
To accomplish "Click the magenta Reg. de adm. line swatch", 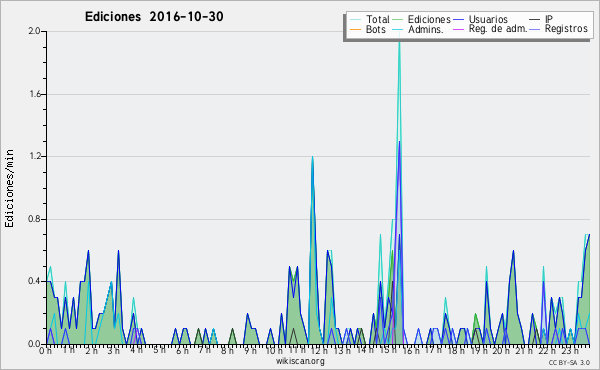I will (x=458, y=29).
